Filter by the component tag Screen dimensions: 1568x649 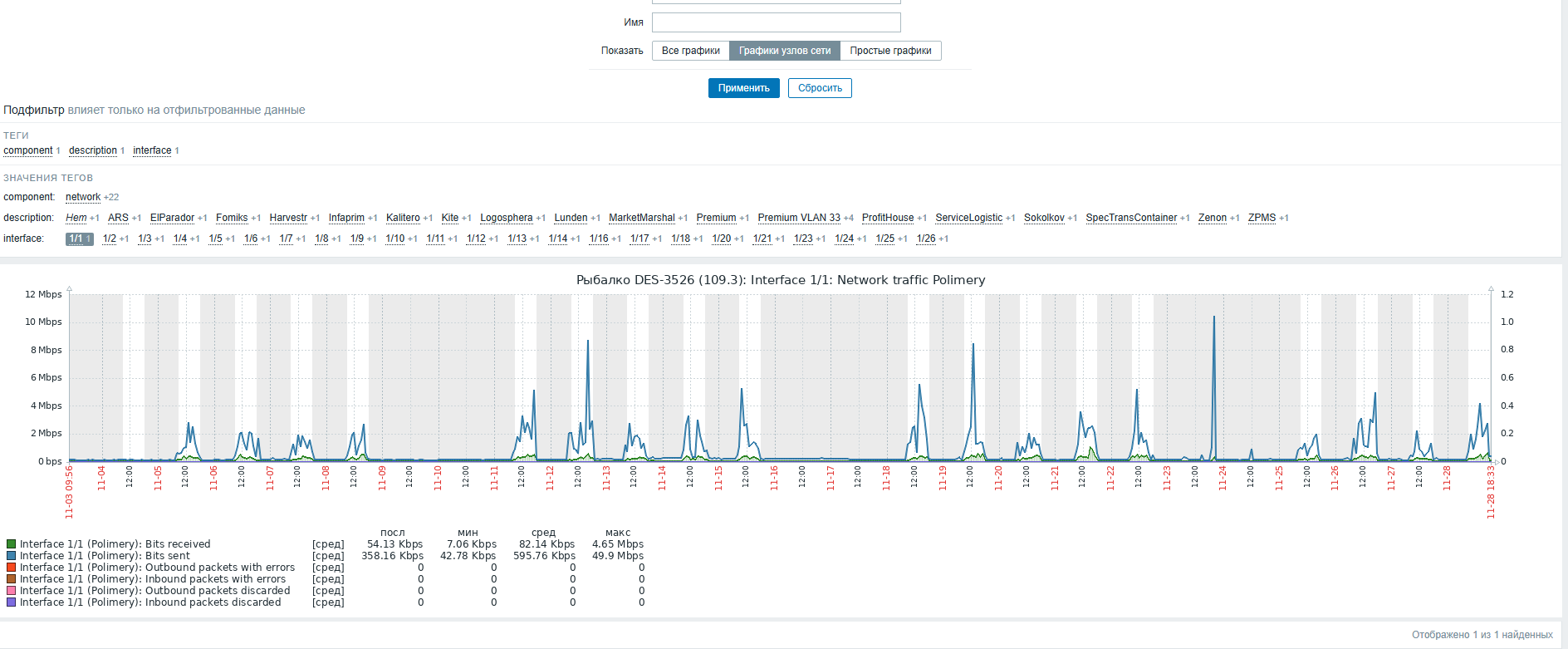(28, 150)
